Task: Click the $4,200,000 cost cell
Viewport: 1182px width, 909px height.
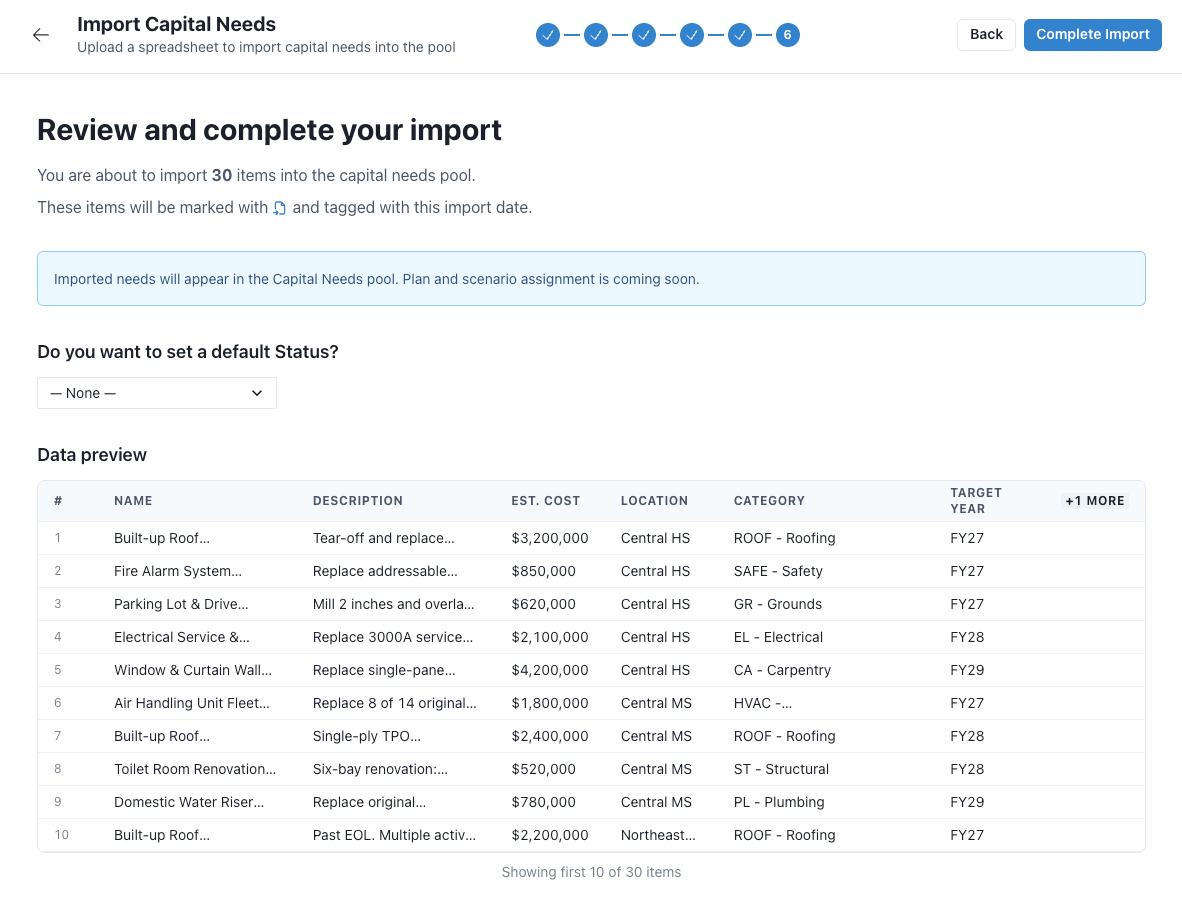Action: 550,670
